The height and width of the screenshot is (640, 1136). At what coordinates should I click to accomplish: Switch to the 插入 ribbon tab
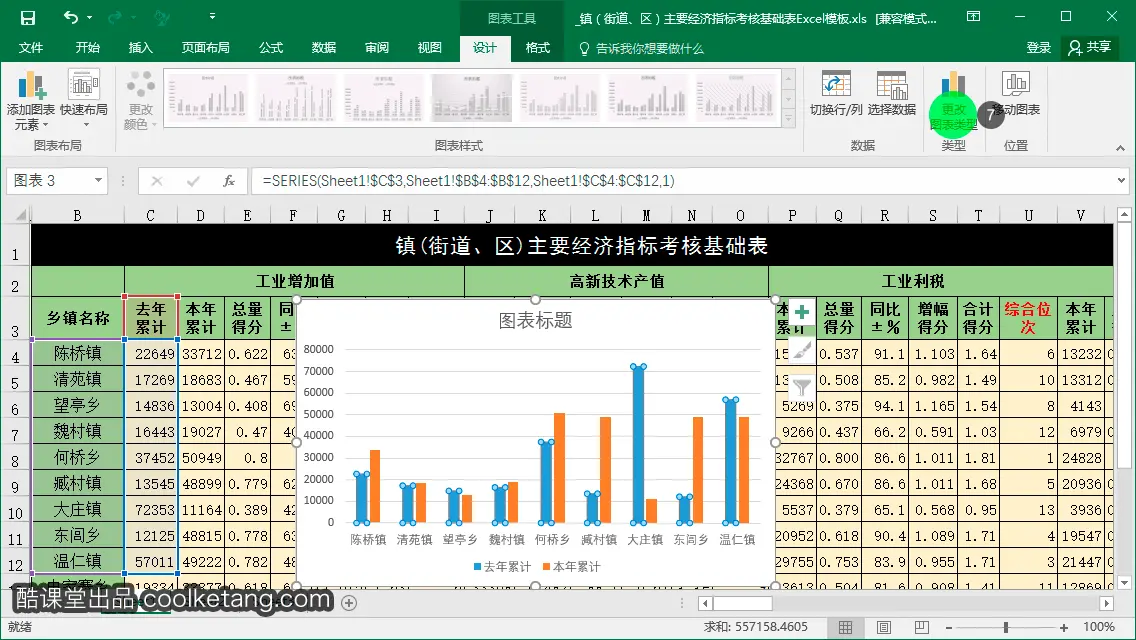[x=140, y=47]
